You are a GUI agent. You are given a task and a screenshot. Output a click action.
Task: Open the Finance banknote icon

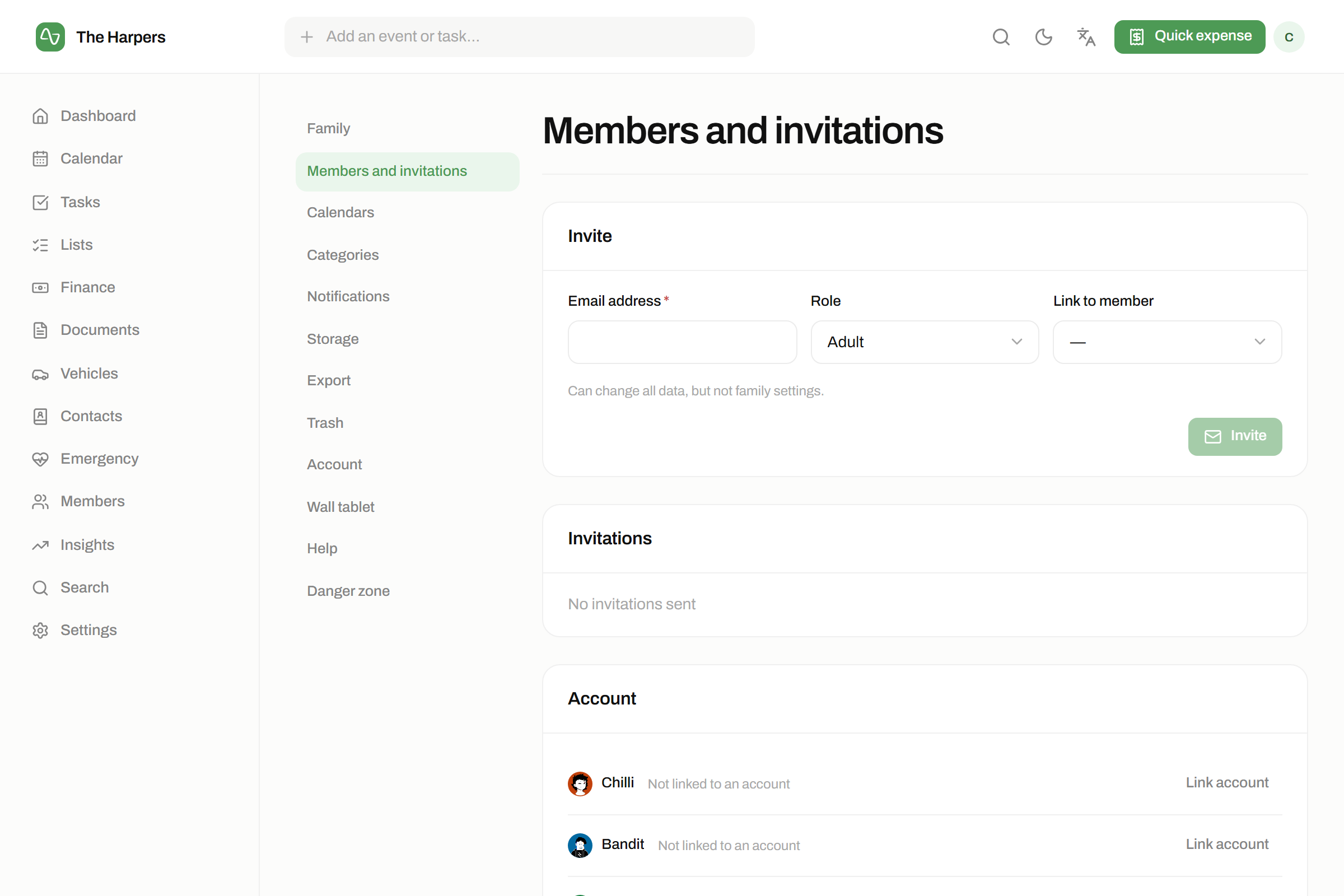[40, 287]
